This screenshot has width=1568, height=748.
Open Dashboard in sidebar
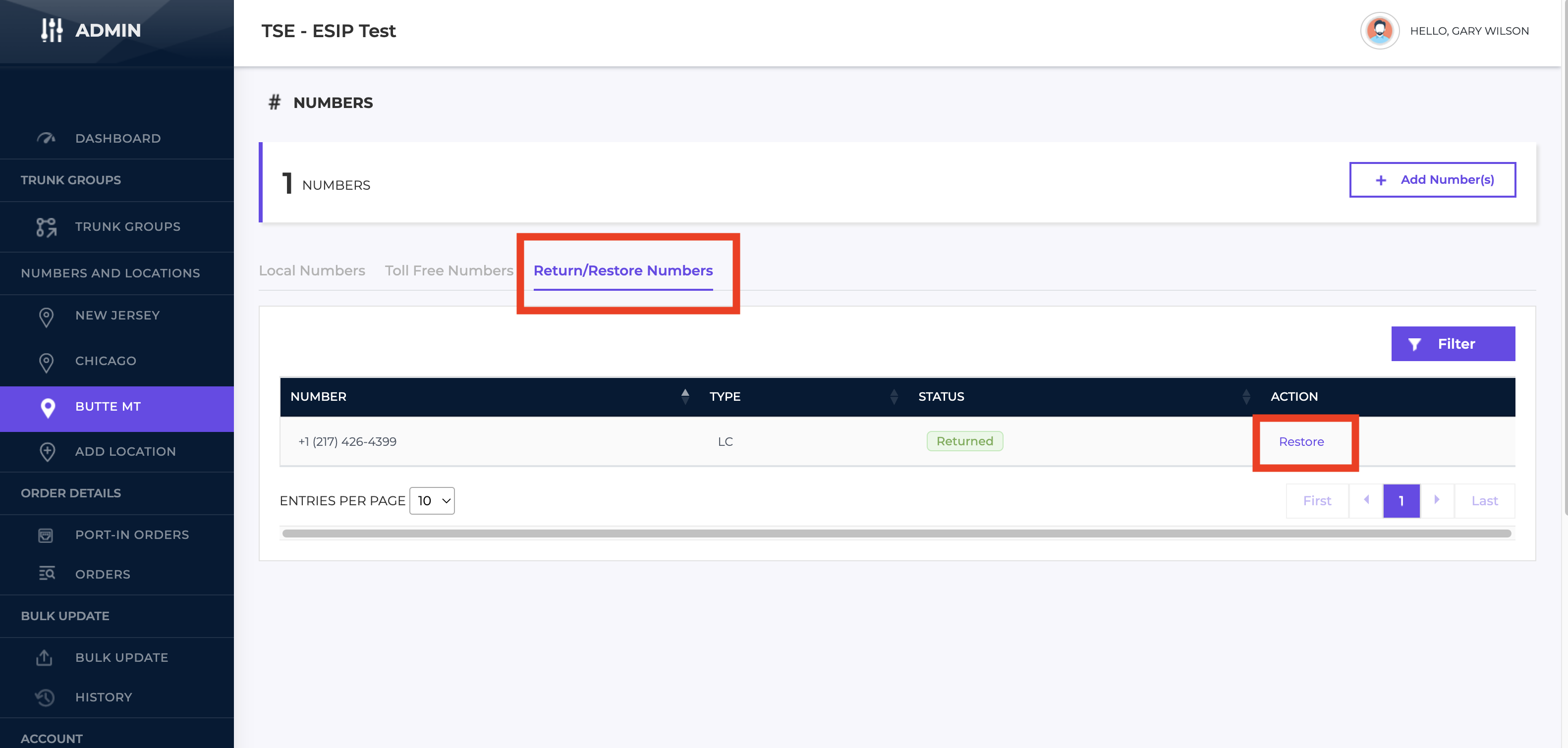pyautogui.click(x=117, y=138)
